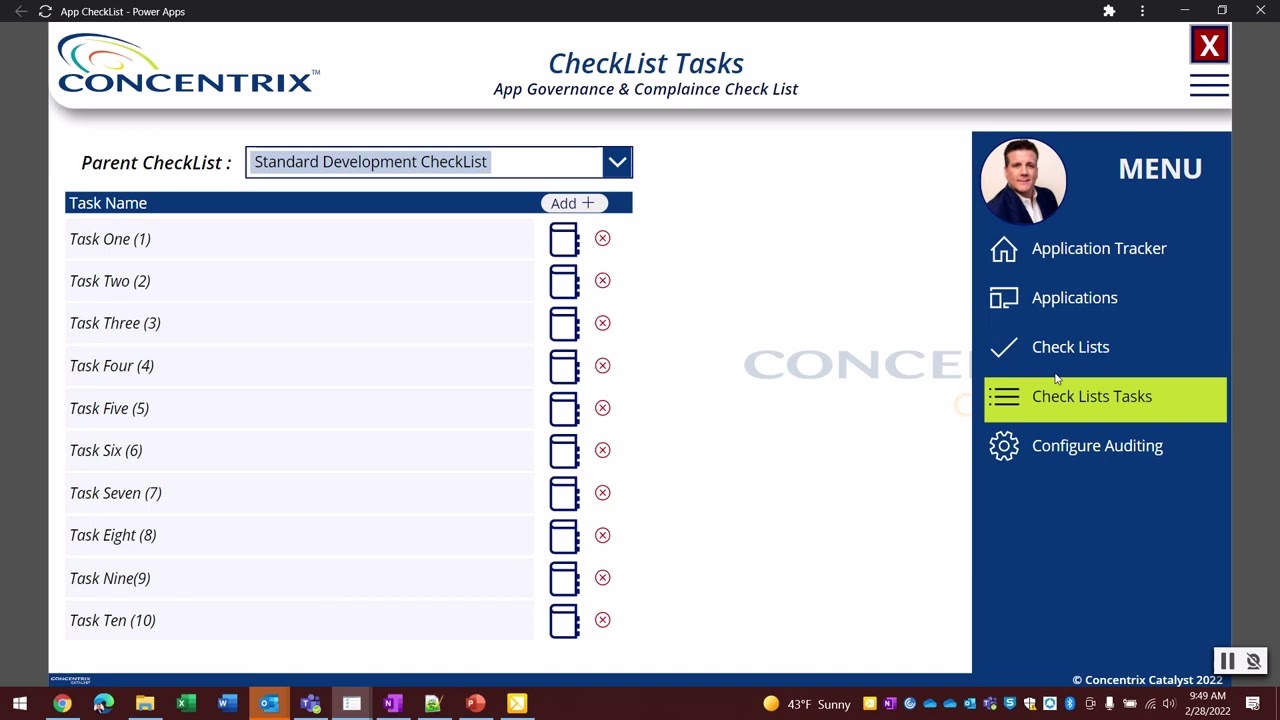Delete Task Seven (7) with red X
1280x720 pixels.
click(x=602, y=492)
